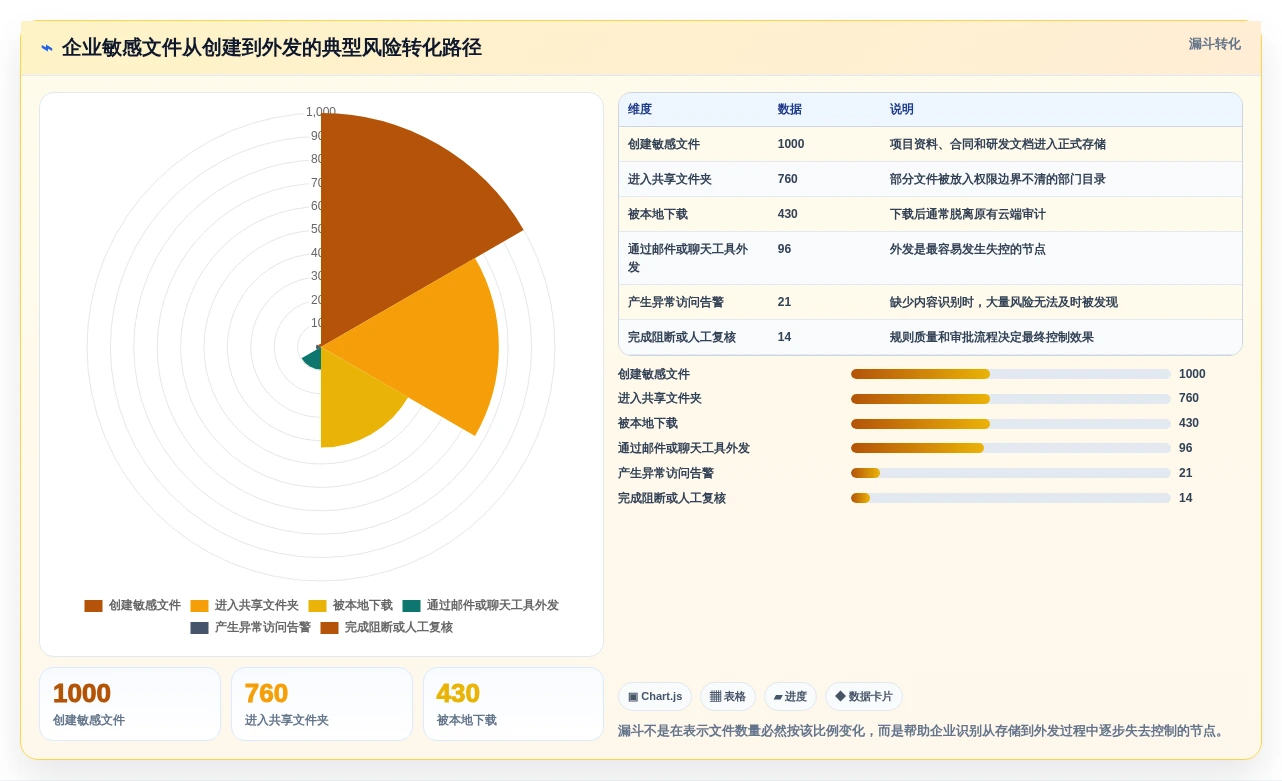Viewport: 1282px width, 781px height.
Task: Click the description 规则质量和审批流程决定最终控制效果
Action: click(992, 337)
